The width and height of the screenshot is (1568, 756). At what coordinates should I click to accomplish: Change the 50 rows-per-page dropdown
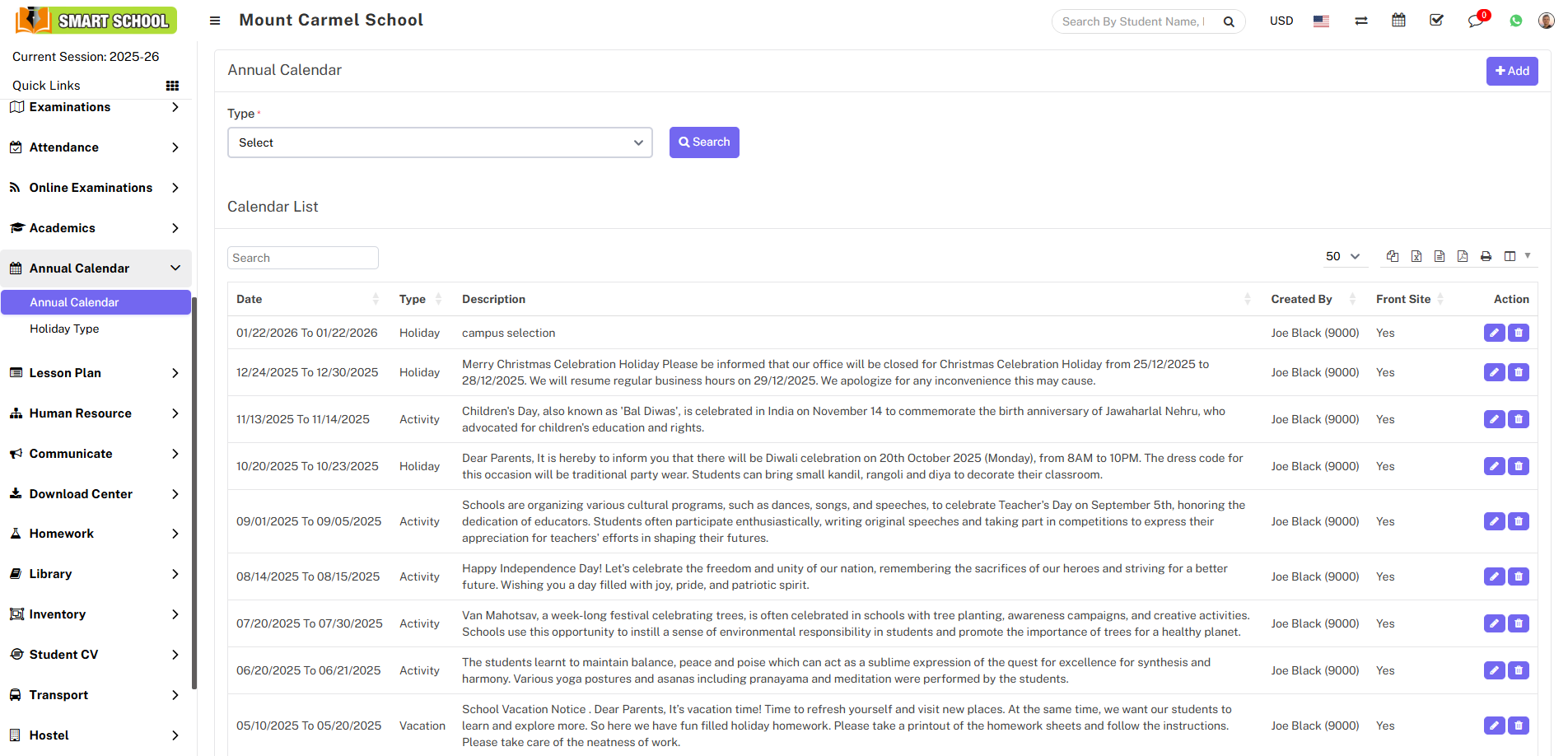pyautogui.click(x=1342, y=256)
